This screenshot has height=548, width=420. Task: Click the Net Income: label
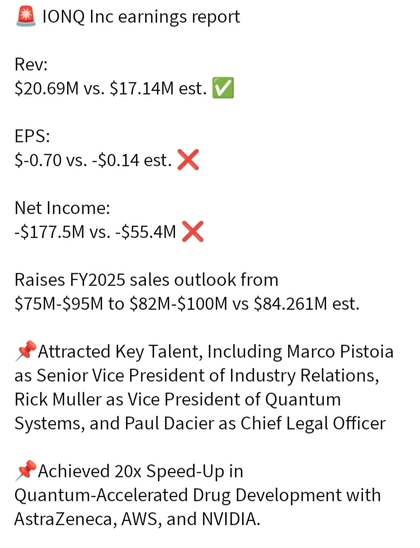[62, 208]
